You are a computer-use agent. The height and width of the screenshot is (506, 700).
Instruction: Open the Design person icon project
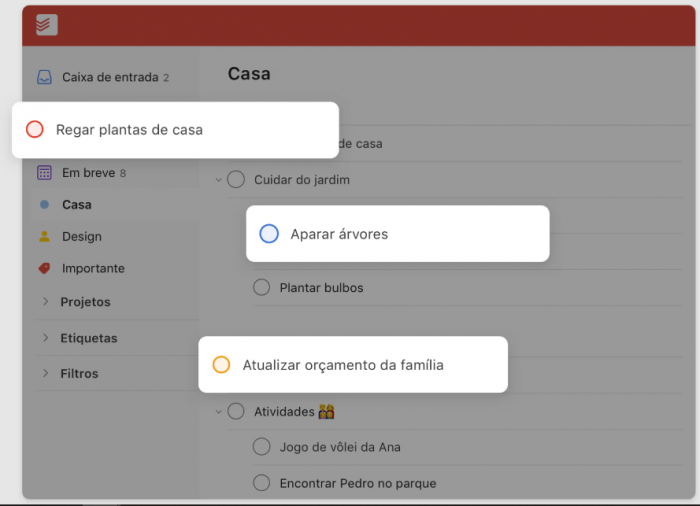point(44,236)
